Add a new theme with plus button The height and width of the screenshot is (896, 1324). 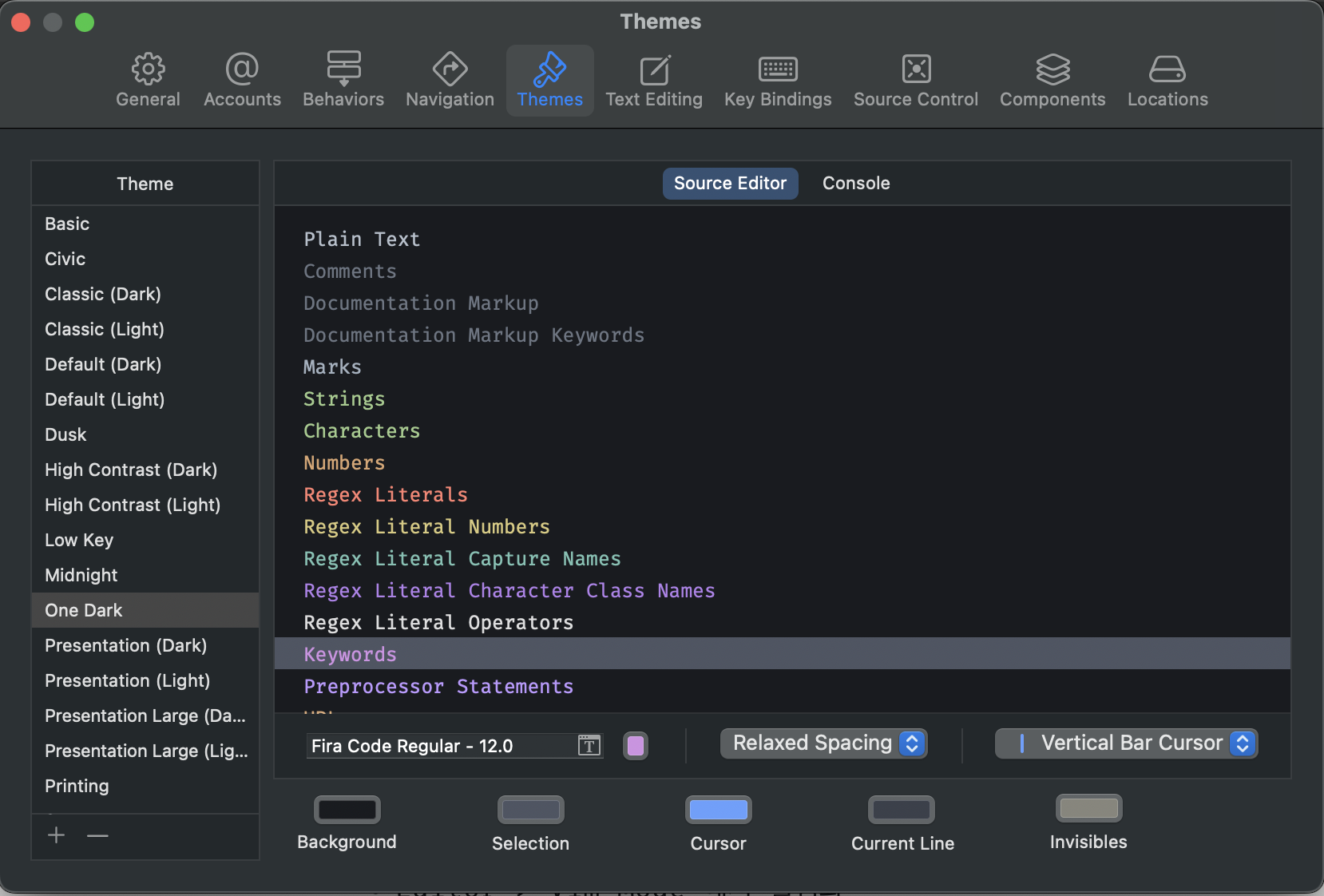click(57, 835)
